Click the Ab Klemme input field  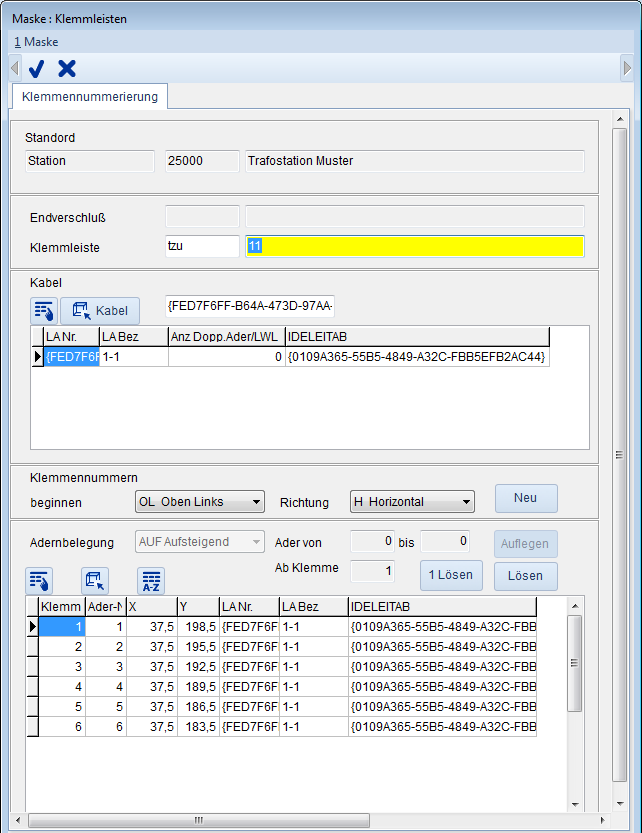point(372,571)
